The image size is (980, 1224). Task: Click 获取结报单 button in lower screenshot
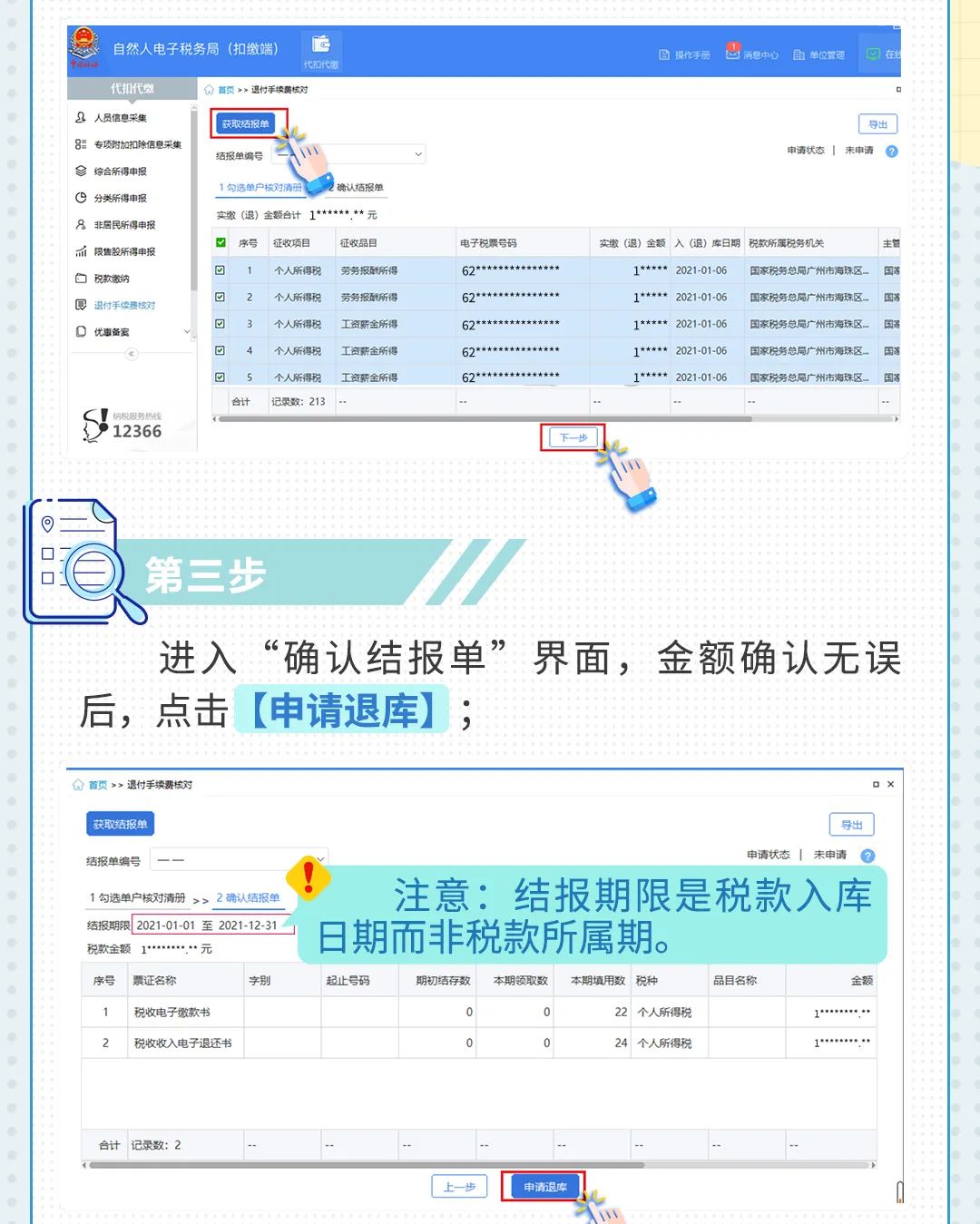[120, 824]
